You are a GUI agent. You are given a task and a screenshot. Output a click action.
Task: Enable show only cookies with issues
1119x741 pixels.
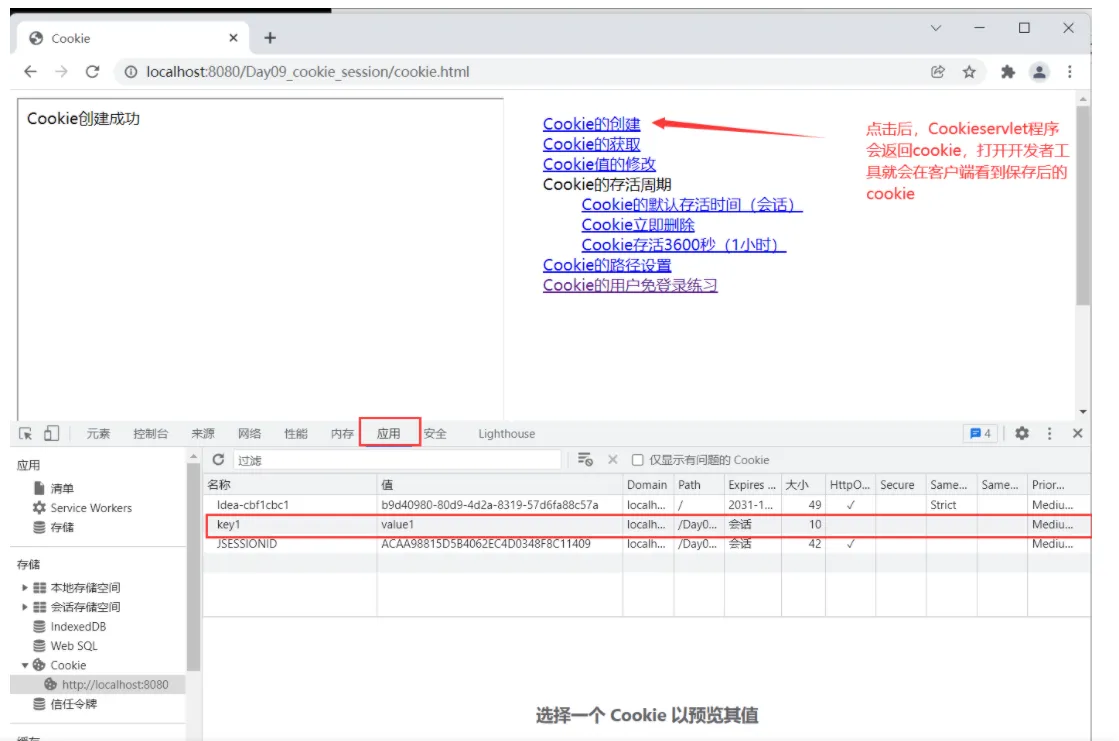click(x=638, y=460)
